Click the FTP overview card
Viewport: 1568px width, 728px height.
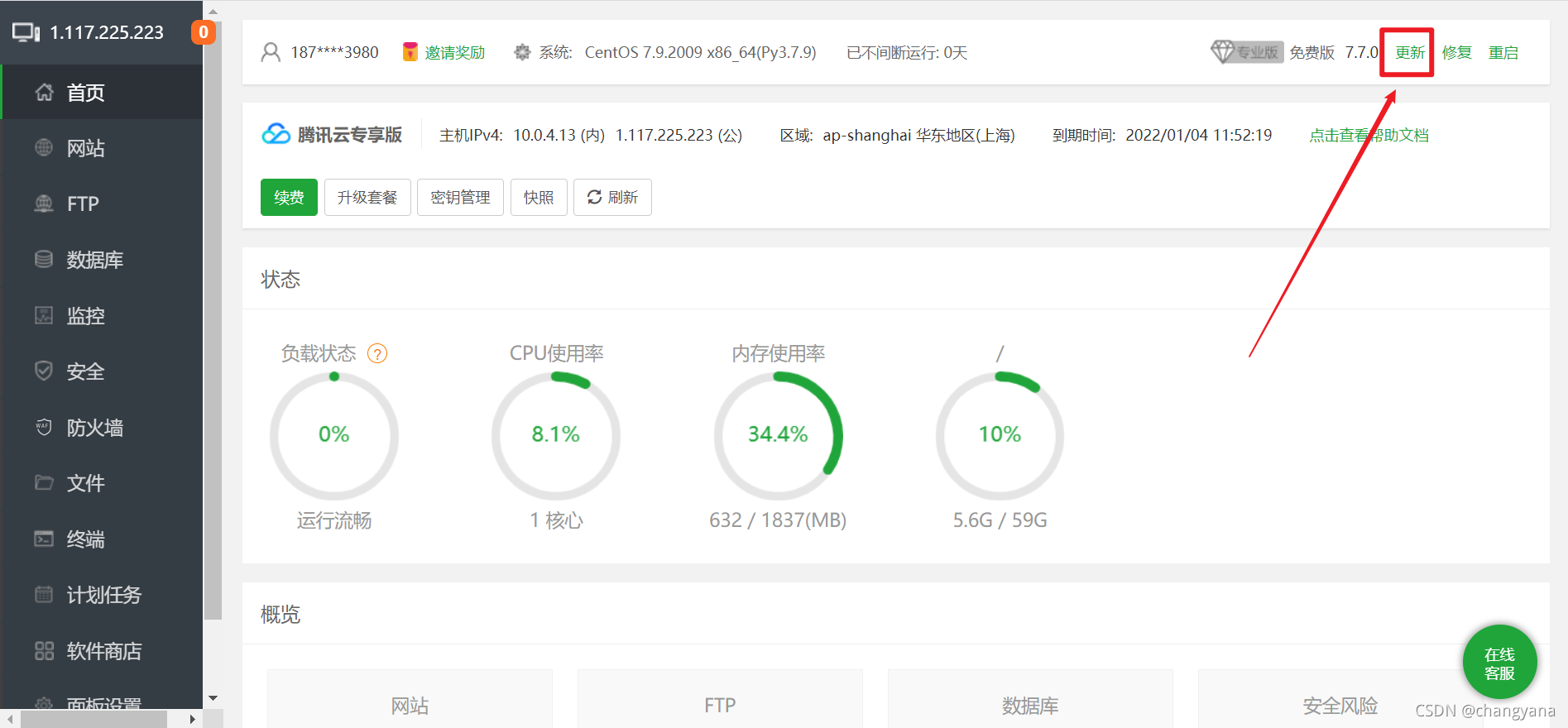tap(720, 699)
